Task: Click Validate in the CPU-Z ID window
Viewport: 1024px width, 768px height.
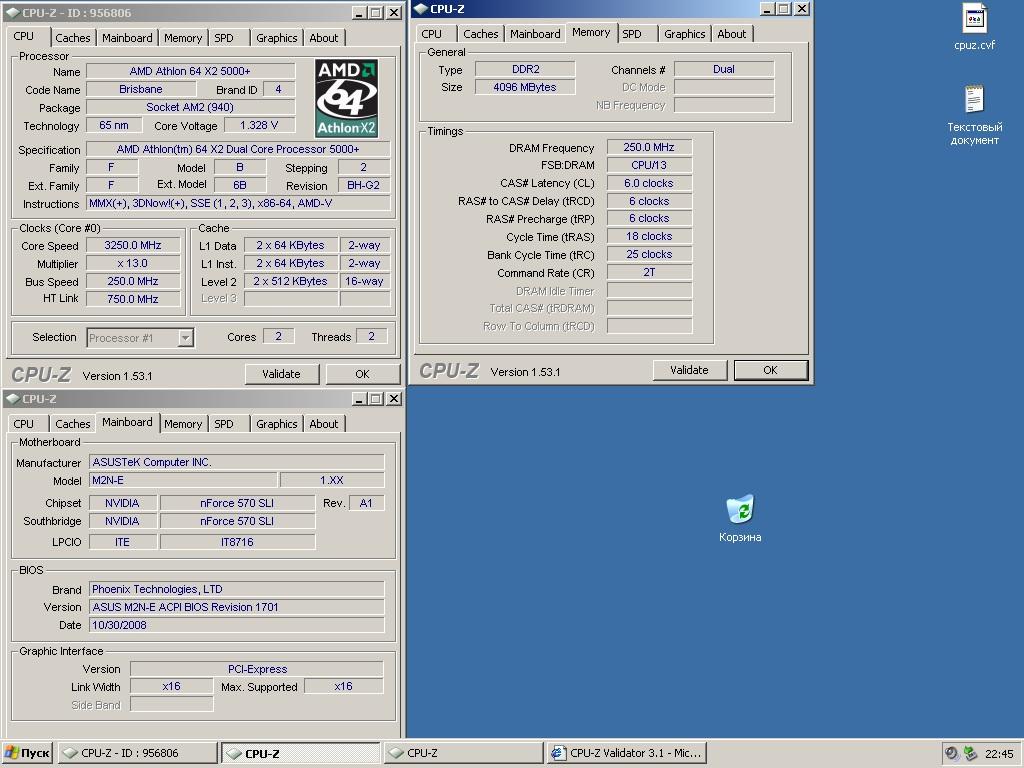Action: 281,374
